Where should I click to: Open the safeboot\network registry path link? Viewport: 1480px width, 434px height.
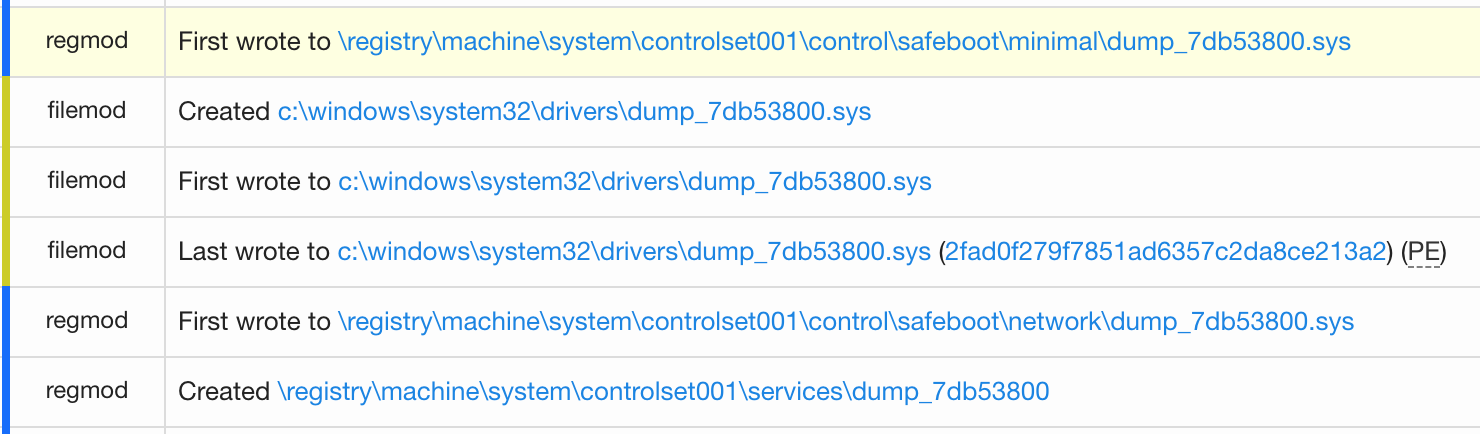pos(846,322)
